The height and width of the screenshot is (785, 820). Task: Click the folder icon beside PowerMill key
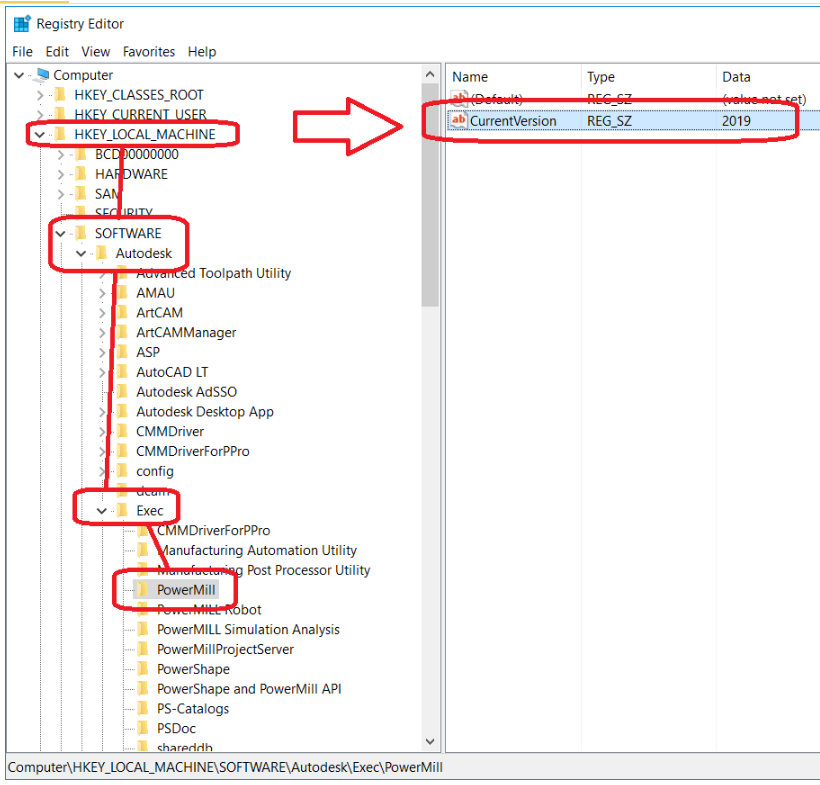141,590
